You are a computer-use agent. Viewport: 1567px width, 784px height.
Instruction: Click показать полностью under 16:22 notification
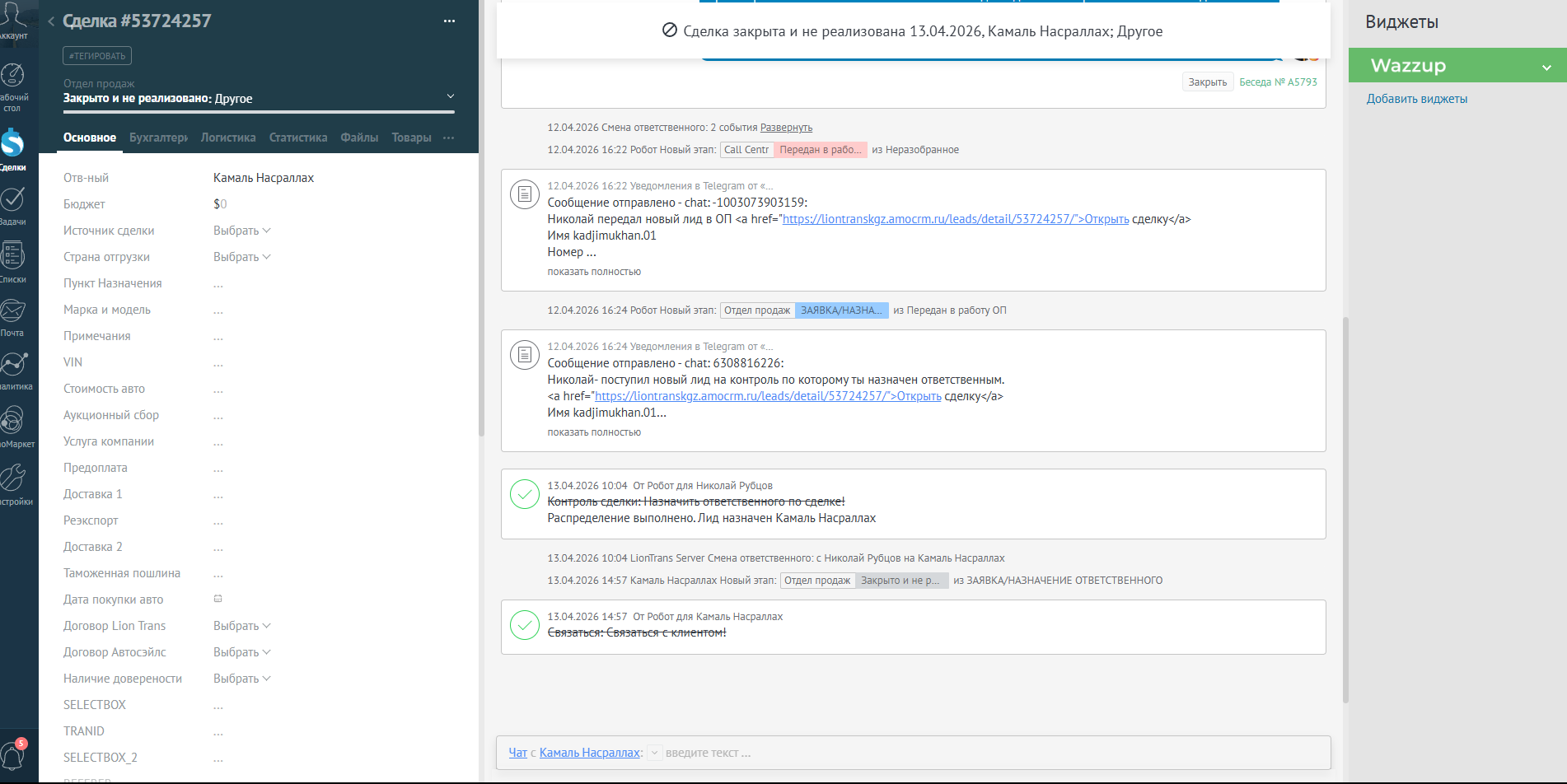click(594, 272)
